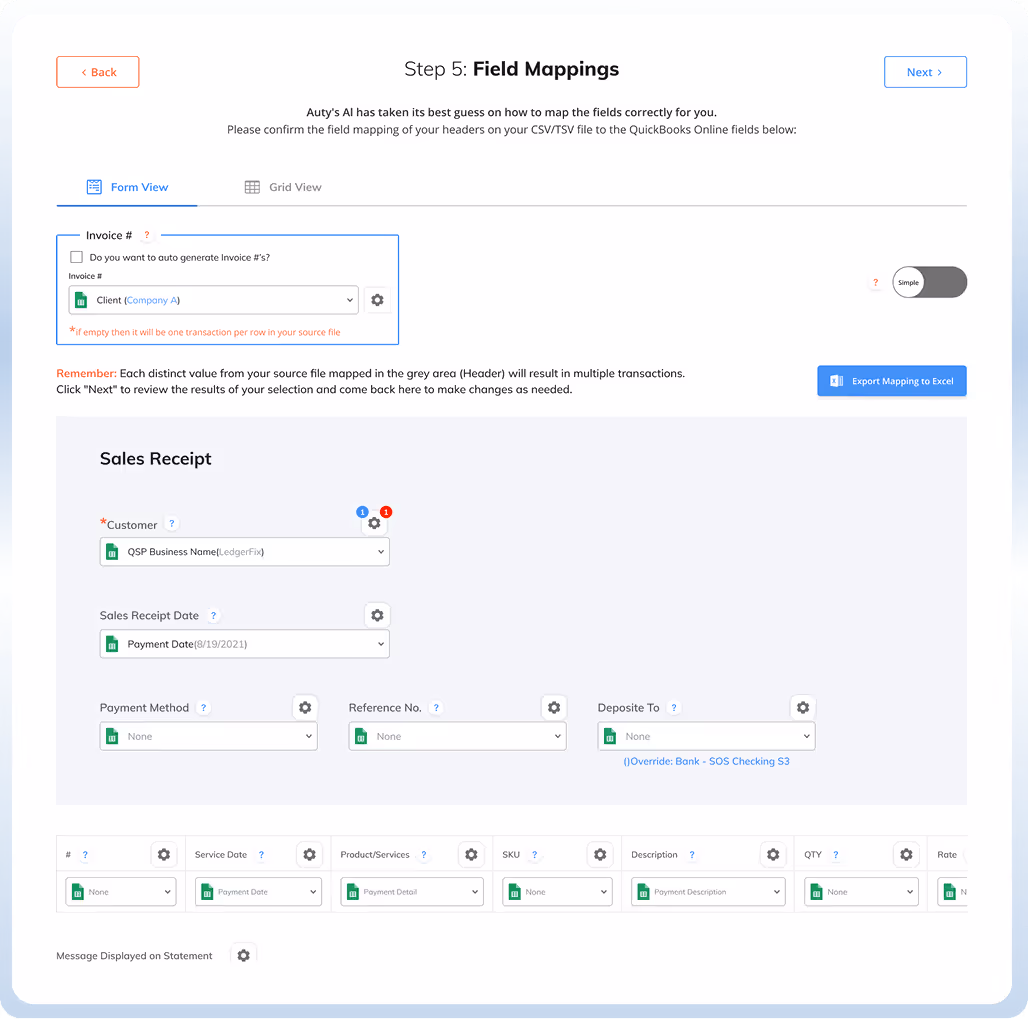This screenshot has width=1028, height=1019.
Task: Open Product/Services column settings gear
Action: [x=471, y=855]
